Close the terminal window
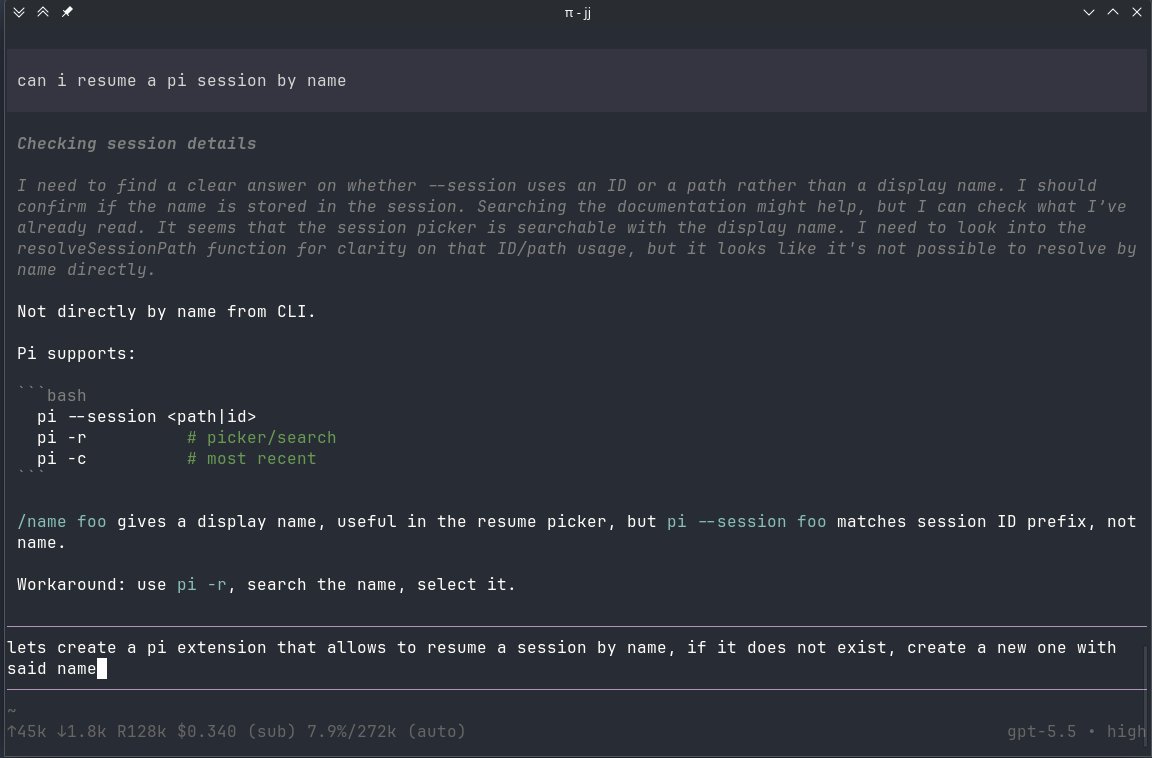The image size is (1152, 758). coord(1137,12)
